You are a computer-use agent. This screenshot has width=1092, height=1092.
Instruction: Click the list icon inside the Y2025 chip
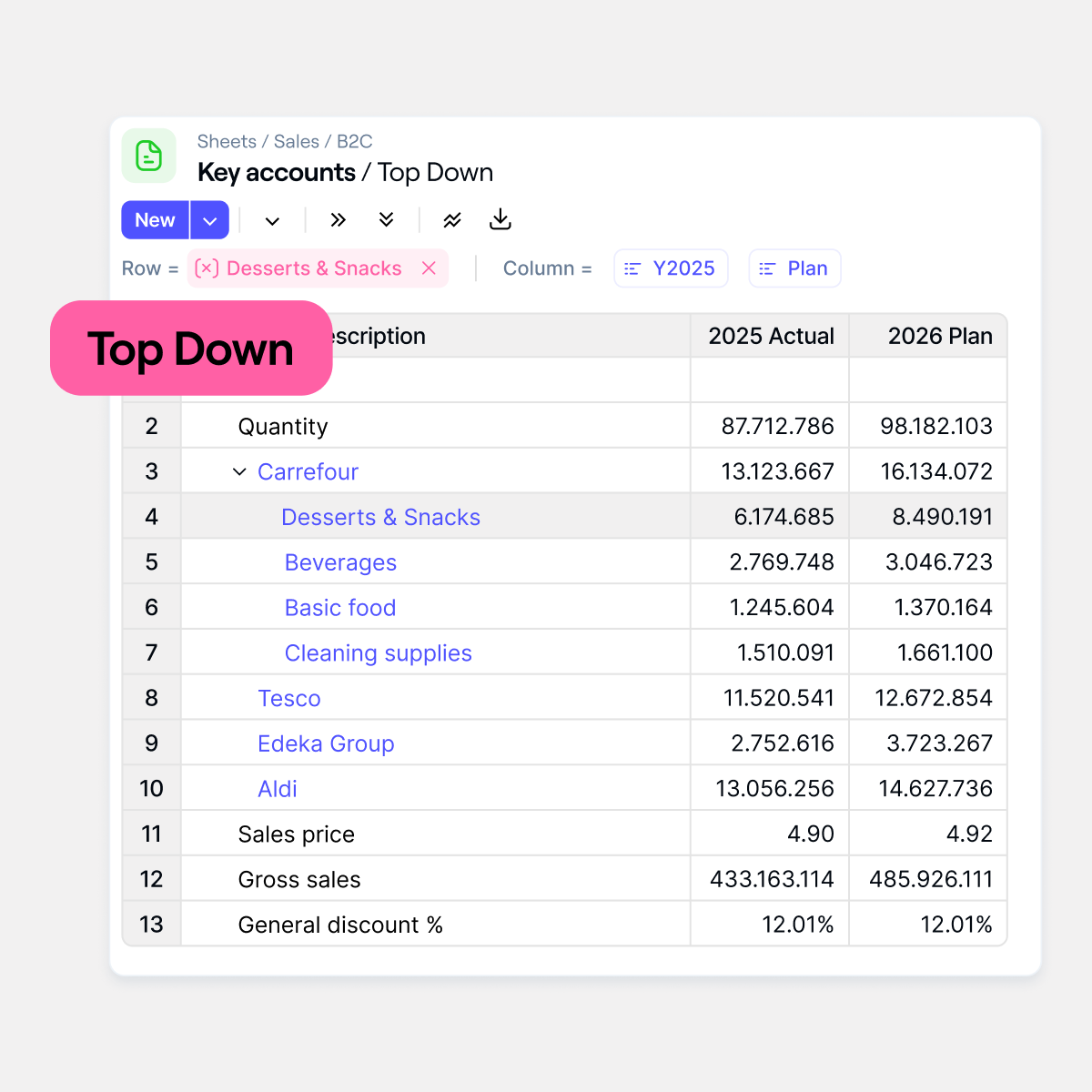632,268
